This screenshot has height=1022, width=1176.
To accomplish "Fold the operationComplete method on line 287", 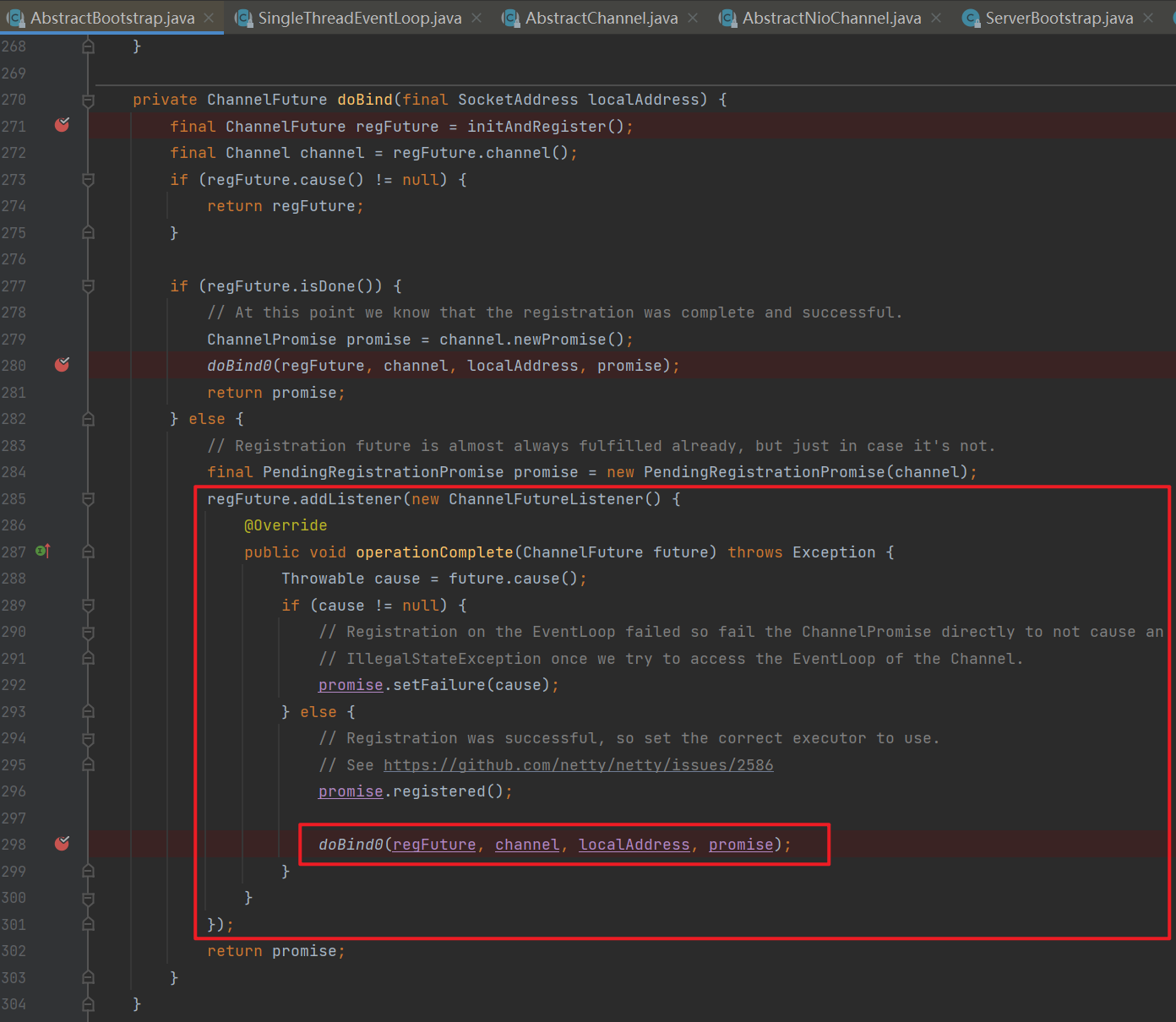I will pos(88,552).
